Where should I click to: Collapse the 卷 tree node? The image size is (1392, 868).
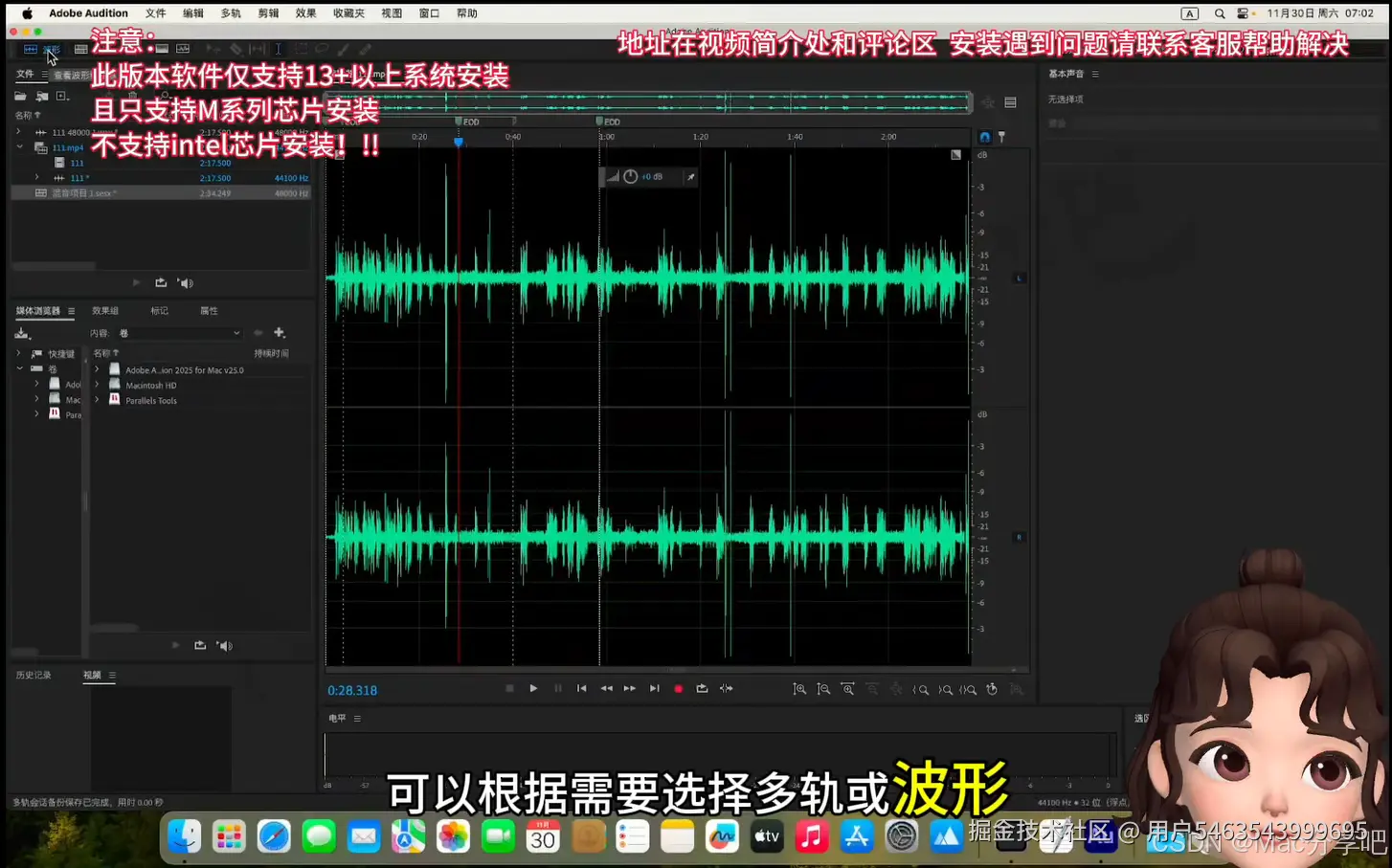tap(19, 368)
